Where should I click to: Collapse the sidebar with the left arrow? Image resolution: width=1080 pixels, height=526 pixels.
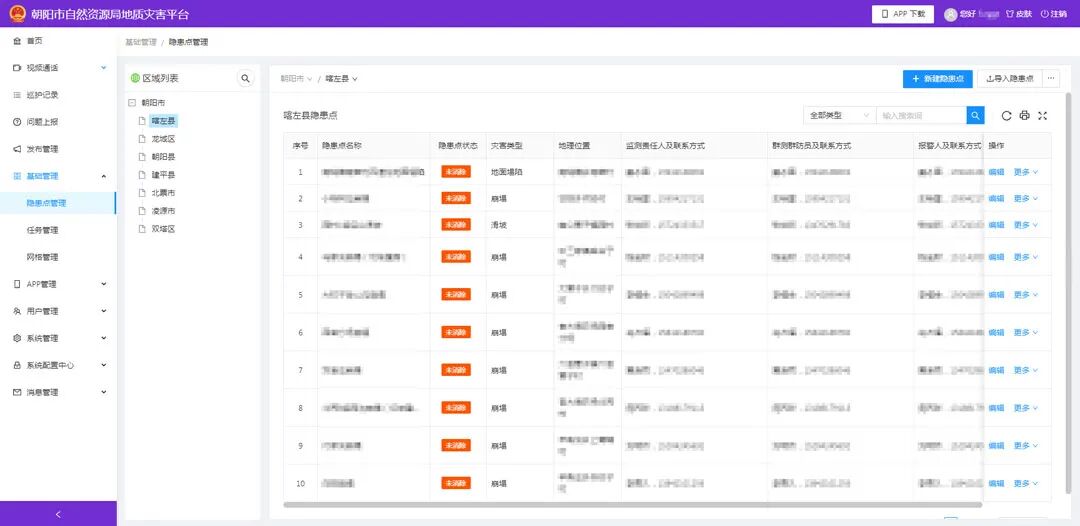click(58, 514)
